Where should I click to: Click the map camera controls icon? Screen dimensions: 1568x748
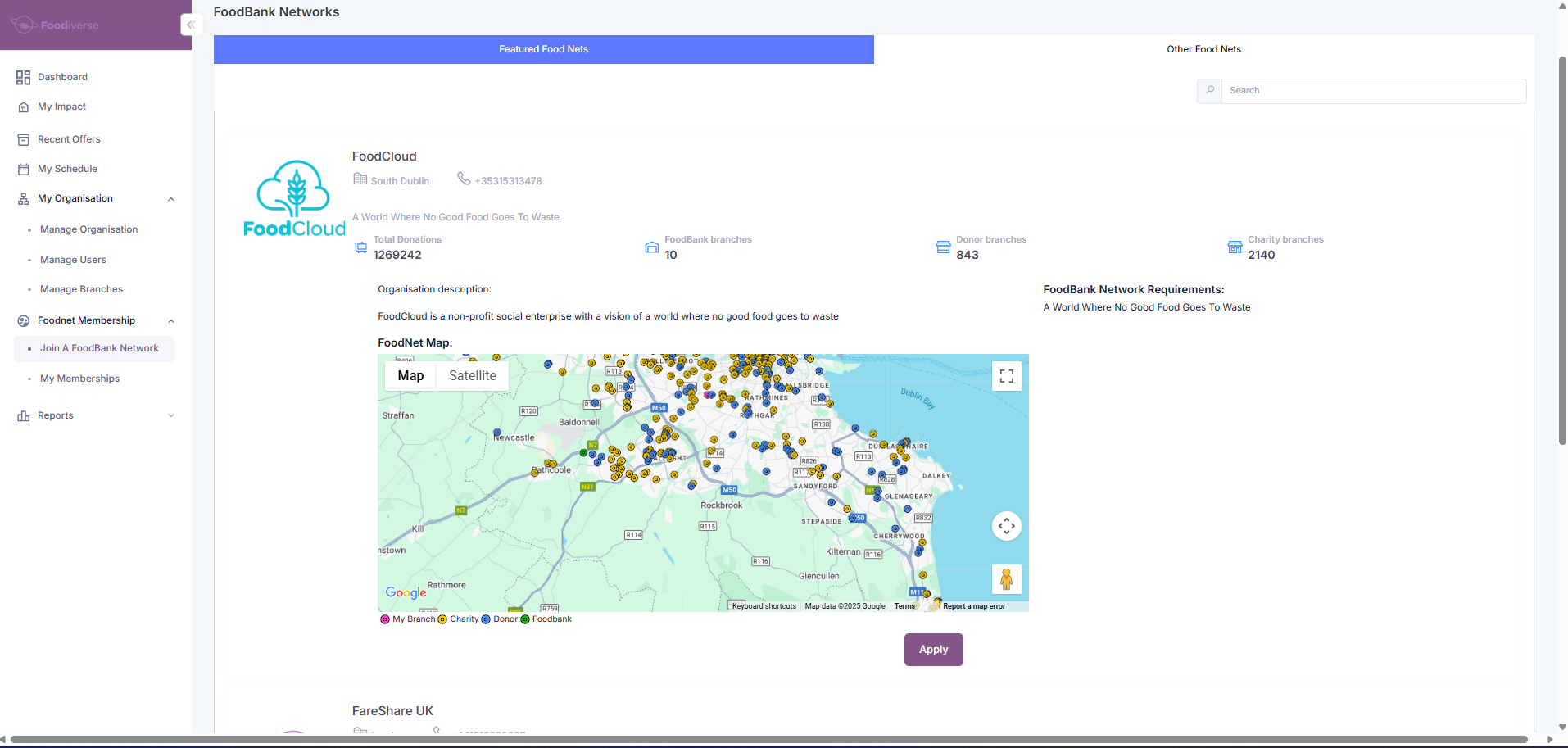tap(1006, 526)
